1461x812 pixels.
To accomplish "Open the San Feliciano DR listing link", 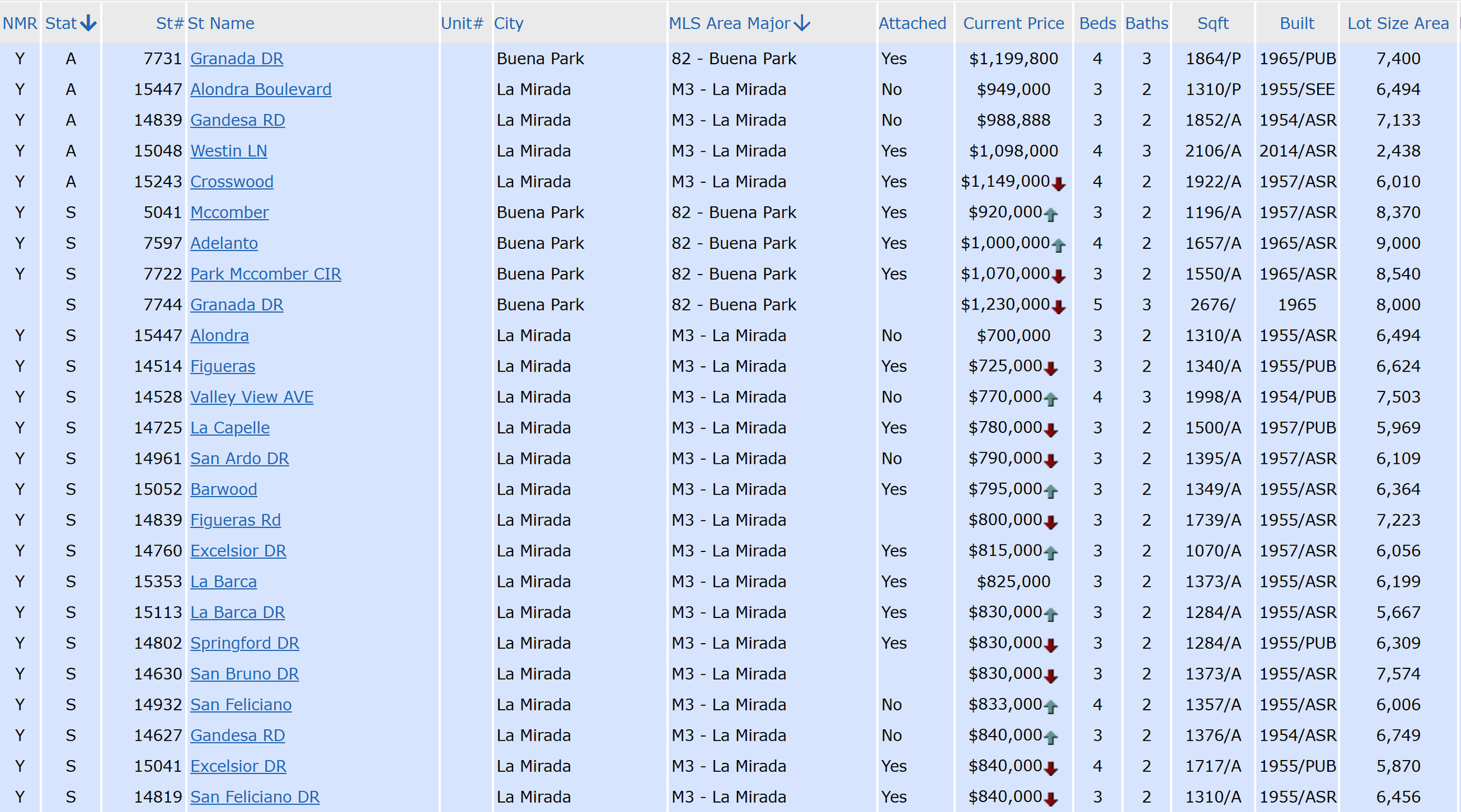I will (255, 797).
